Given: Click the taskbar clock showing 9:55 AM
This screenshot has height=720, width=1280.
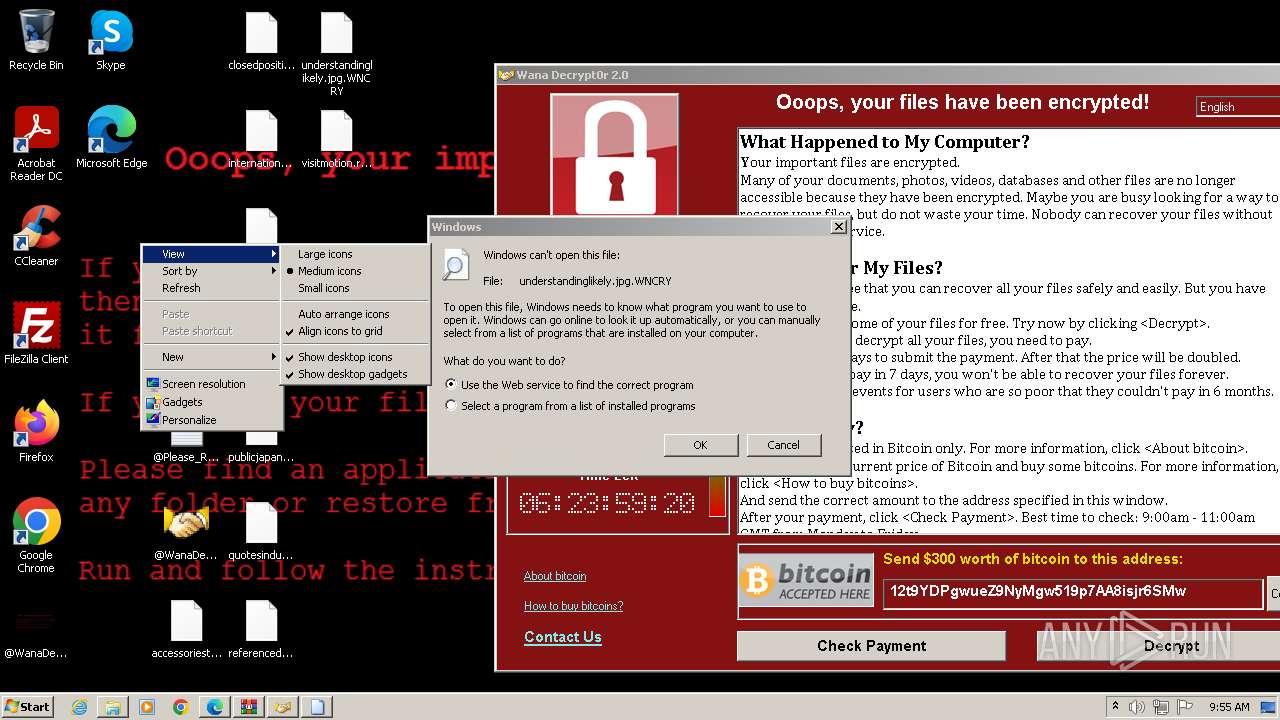Looking at the screenshot, I should click(x=1228, y=707).
